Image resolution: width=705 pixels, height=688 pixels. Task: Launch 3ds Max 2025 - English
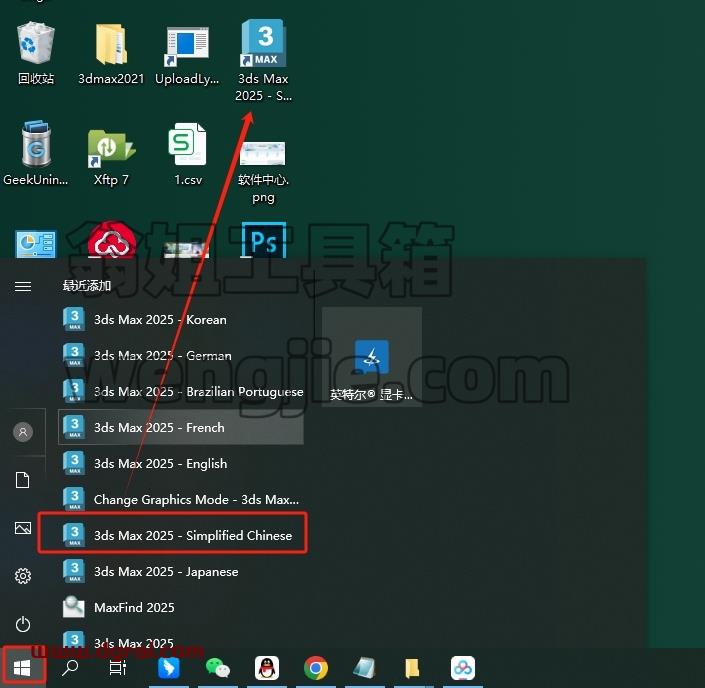click(x=181, y=463)
